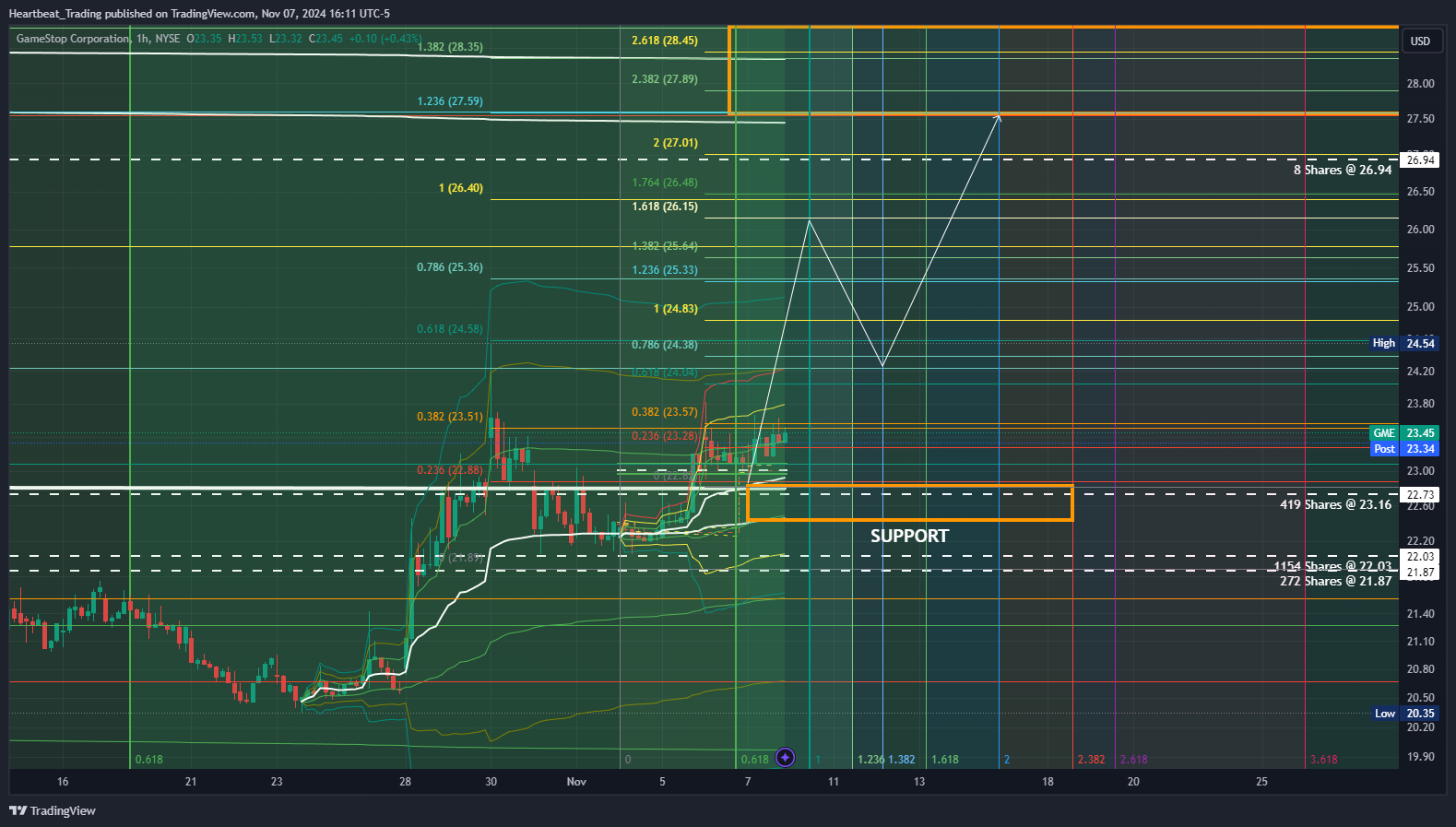Image resolution: width=1456 pixels, height=827 pixels.
Task: Click the GME 23.45 last price tag
Action: click(1403, 433)
